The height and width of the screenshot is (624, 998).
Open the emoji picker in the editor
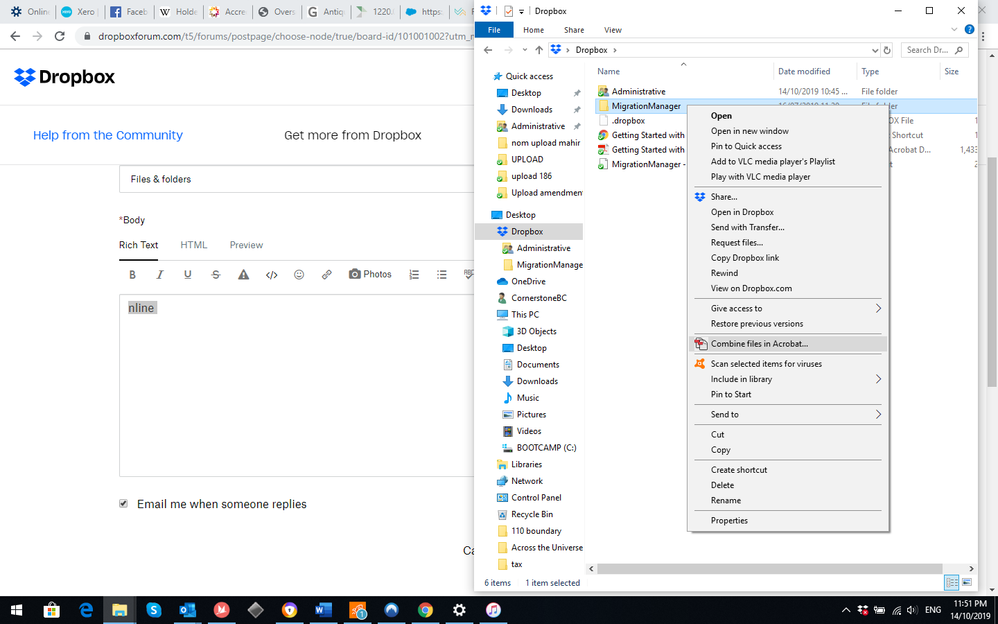coord(299,274)
